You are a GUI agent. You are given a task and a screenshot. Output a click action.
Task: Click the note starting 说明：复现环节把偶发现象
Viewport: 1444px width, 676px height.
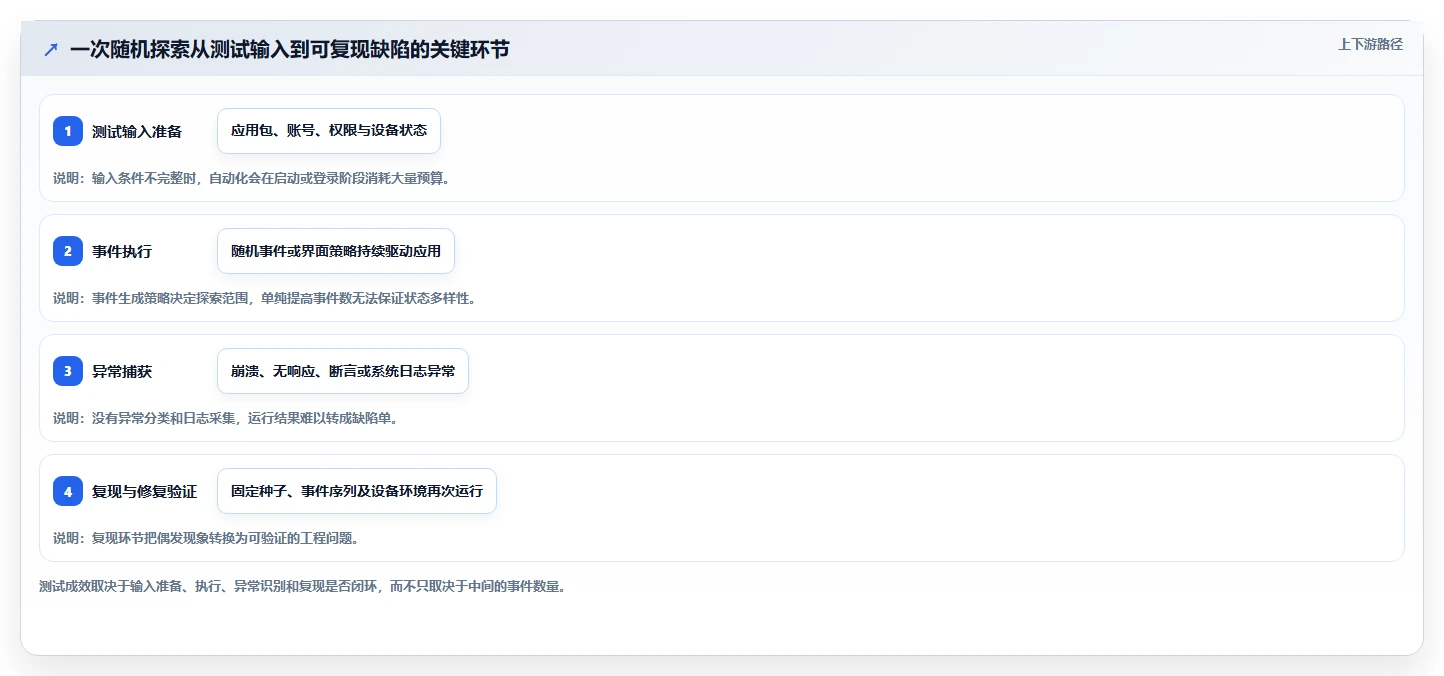click(x=205, y=538)
